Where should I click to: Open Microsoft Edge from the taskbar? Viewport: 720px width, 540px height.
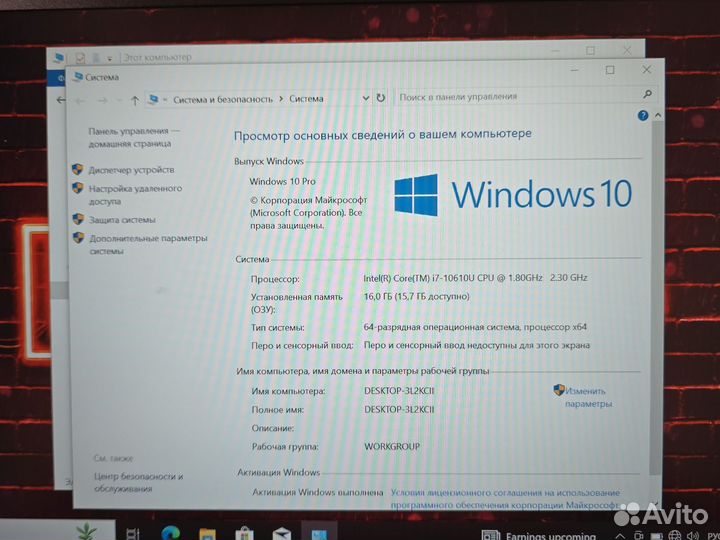170,534
